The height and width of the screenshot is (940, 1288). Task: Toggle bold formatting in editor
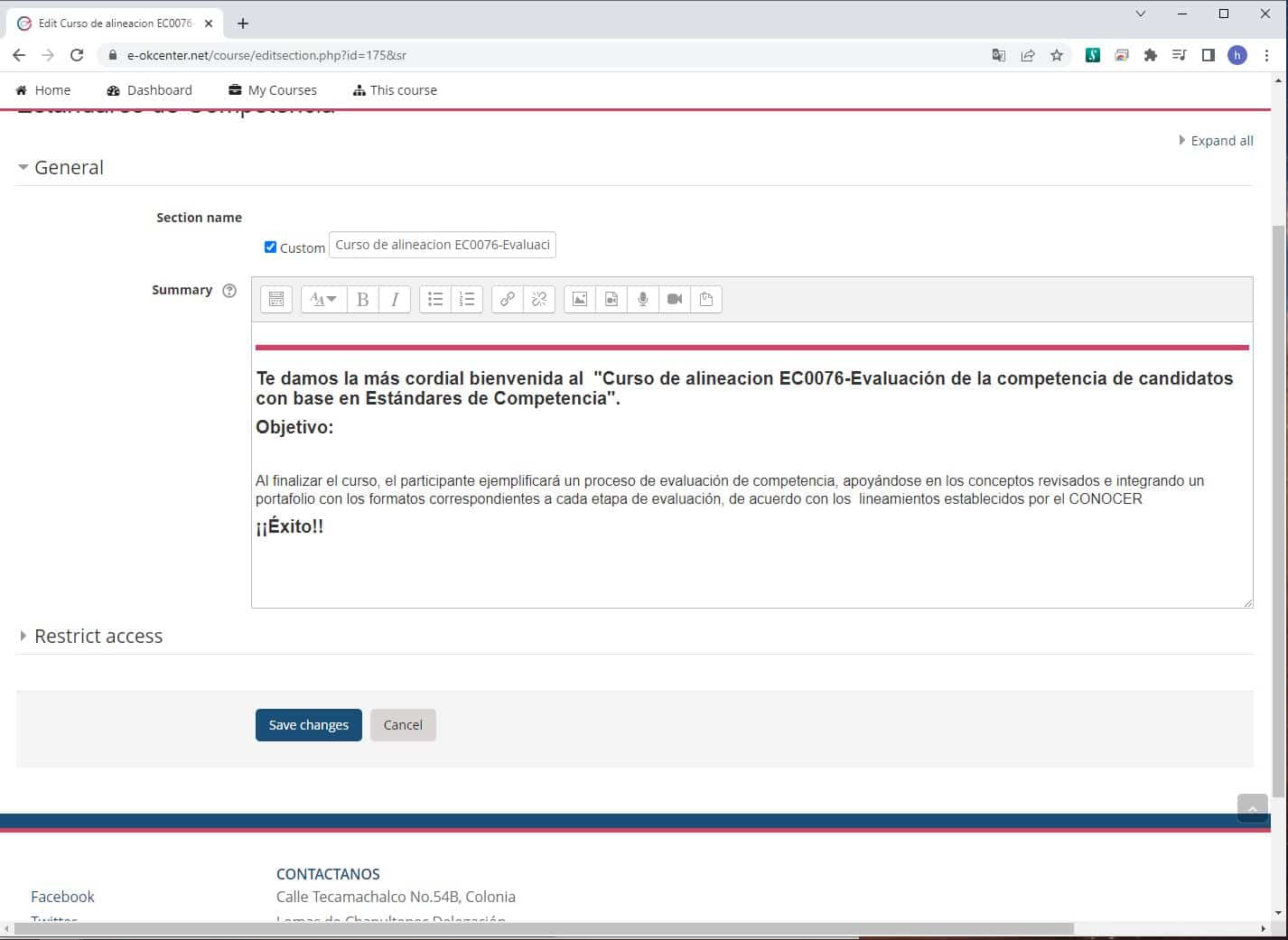pos(363,299)
